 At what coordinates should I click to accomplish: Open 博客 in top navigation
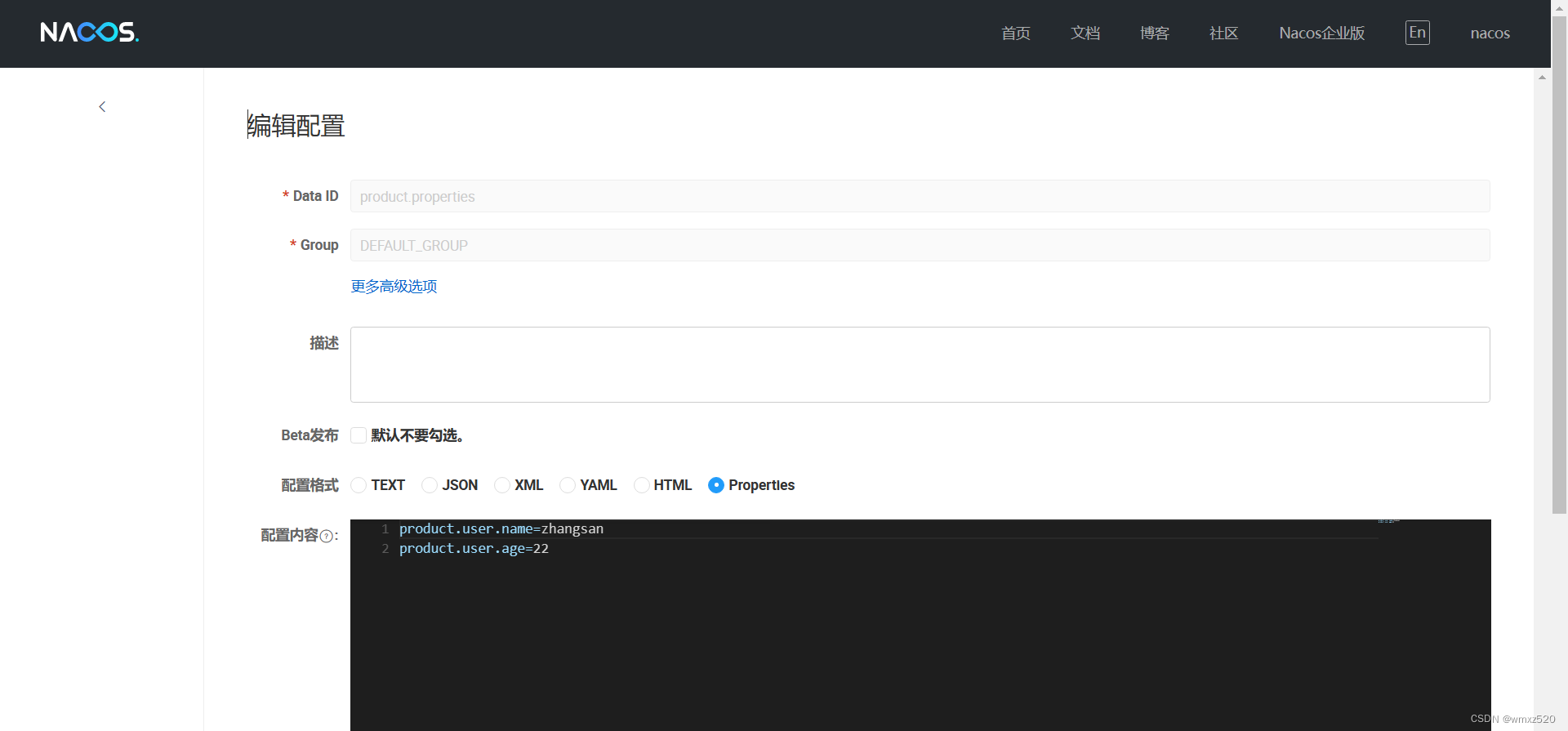tap(1155, 33)
